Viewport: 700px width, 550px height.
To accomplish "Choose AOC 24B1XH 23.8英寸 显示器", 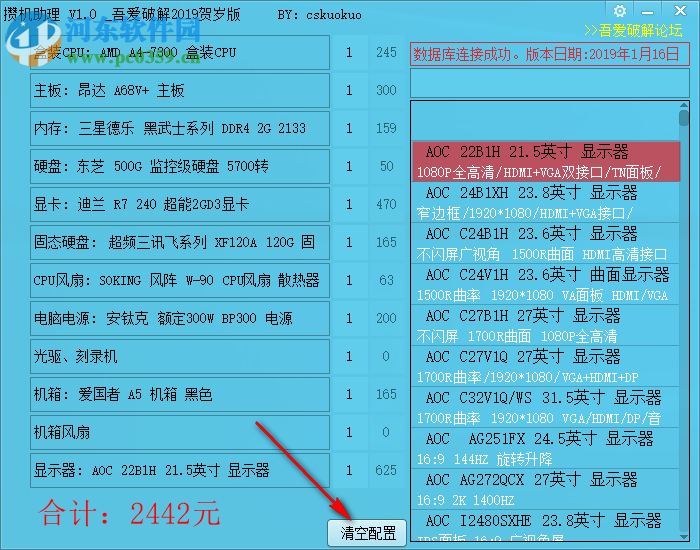I will click(x=546, y=203).
